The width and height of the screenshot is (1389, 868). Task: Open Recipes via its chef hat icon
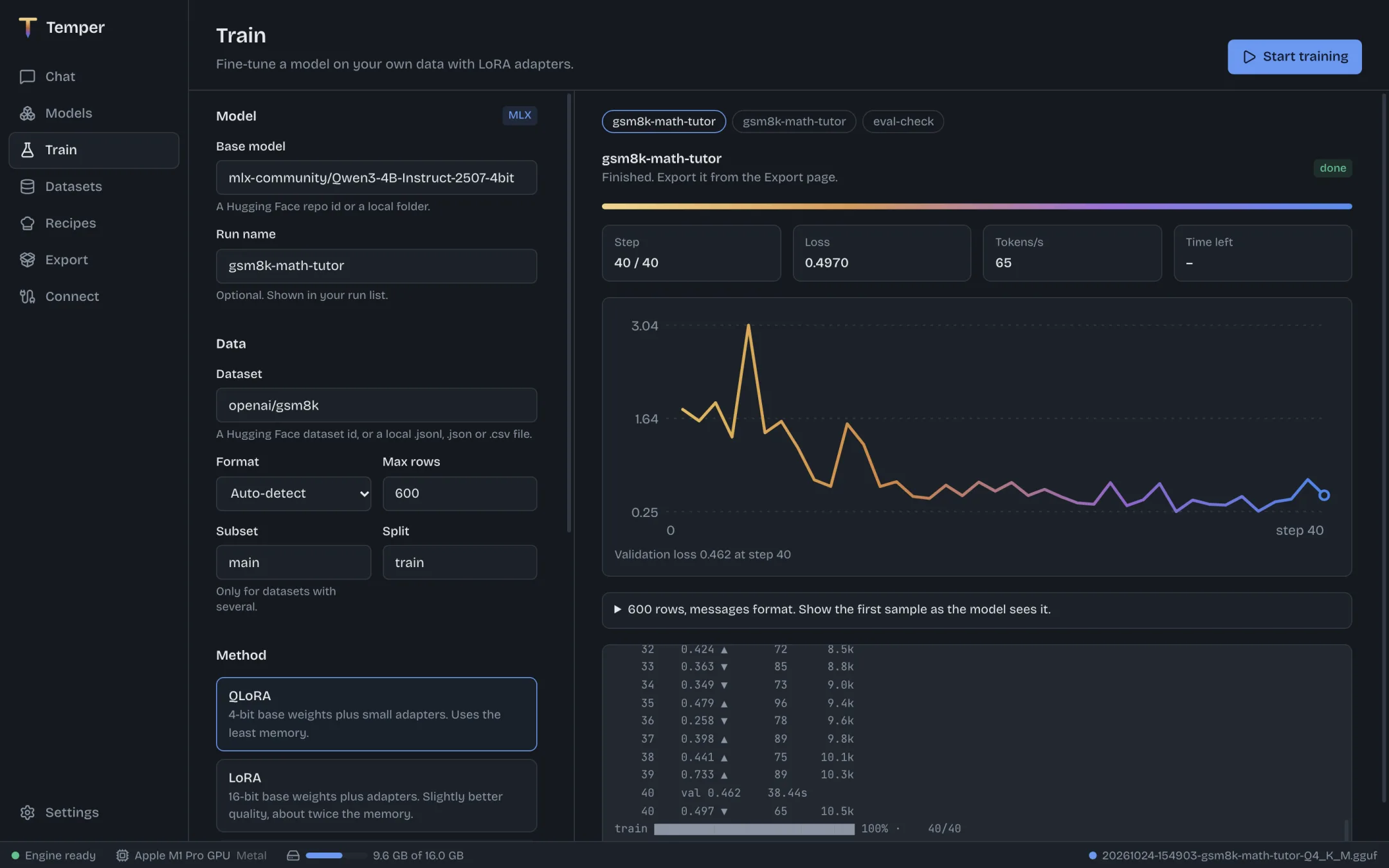[x=27, y=223]
